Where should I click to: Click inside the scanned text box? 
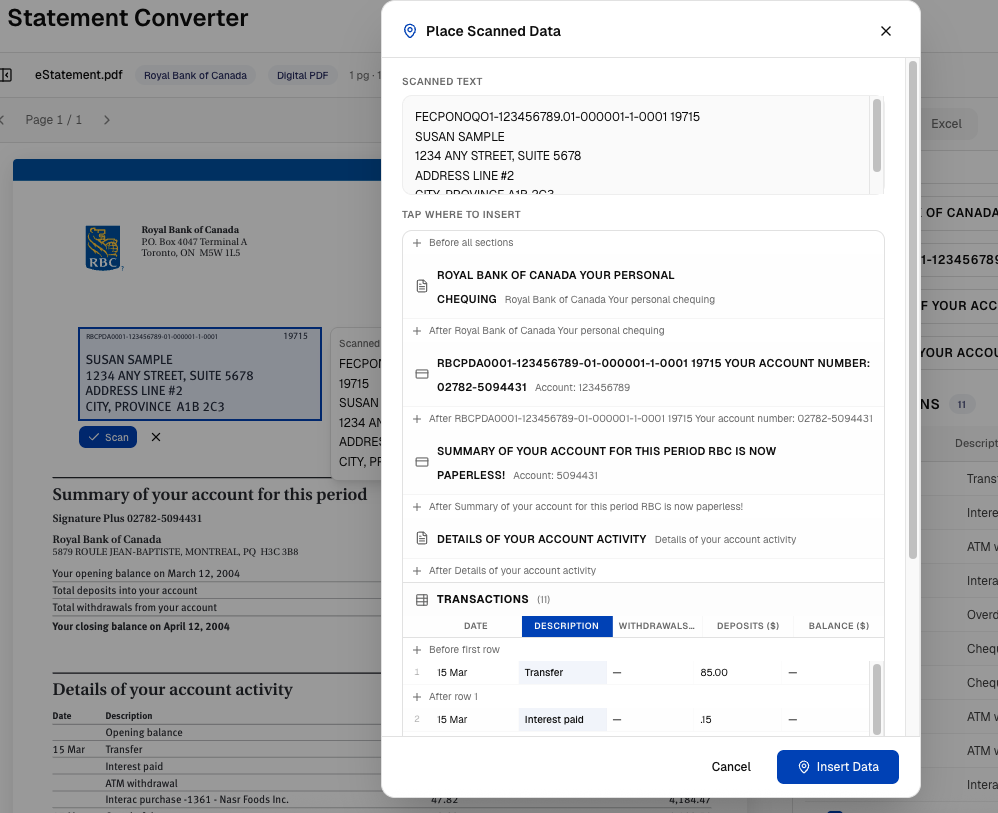pyautogui.click(x=630, y=146)
